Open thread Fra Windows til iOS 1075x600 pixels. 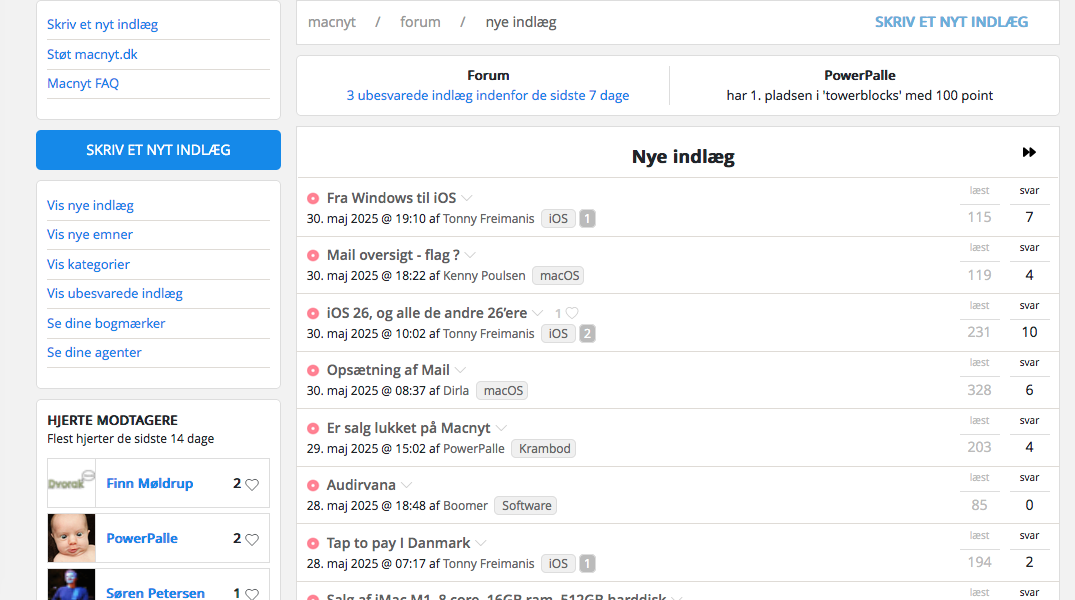click(391, 198)
